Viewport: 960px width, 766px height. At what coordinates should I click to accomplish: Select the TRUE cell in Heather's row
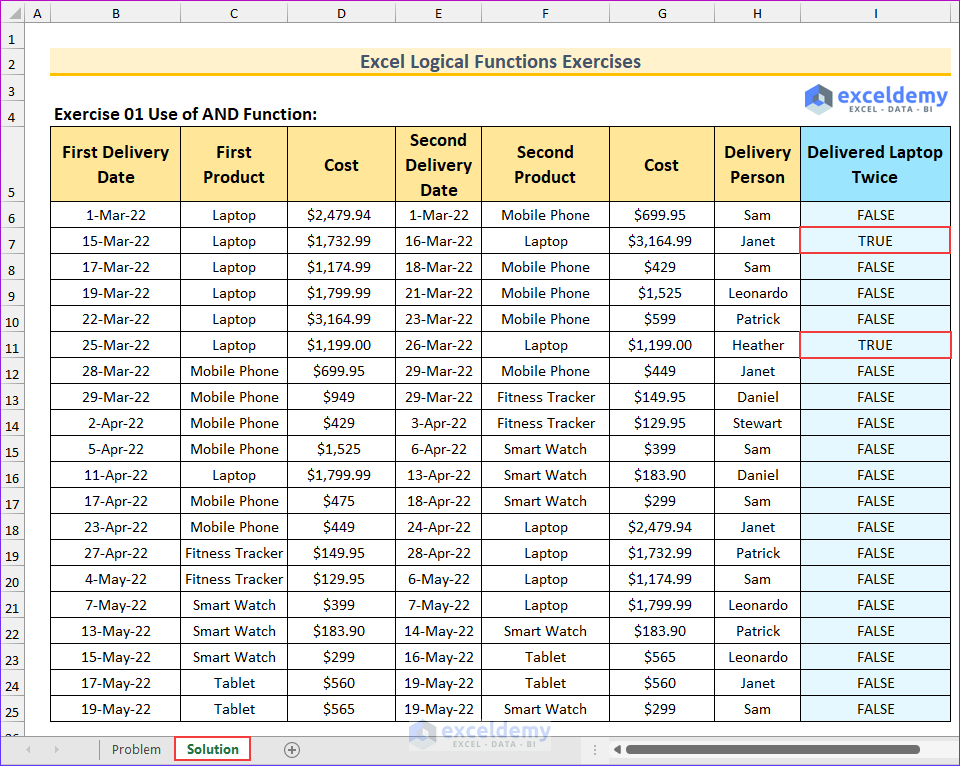[876, 345]
